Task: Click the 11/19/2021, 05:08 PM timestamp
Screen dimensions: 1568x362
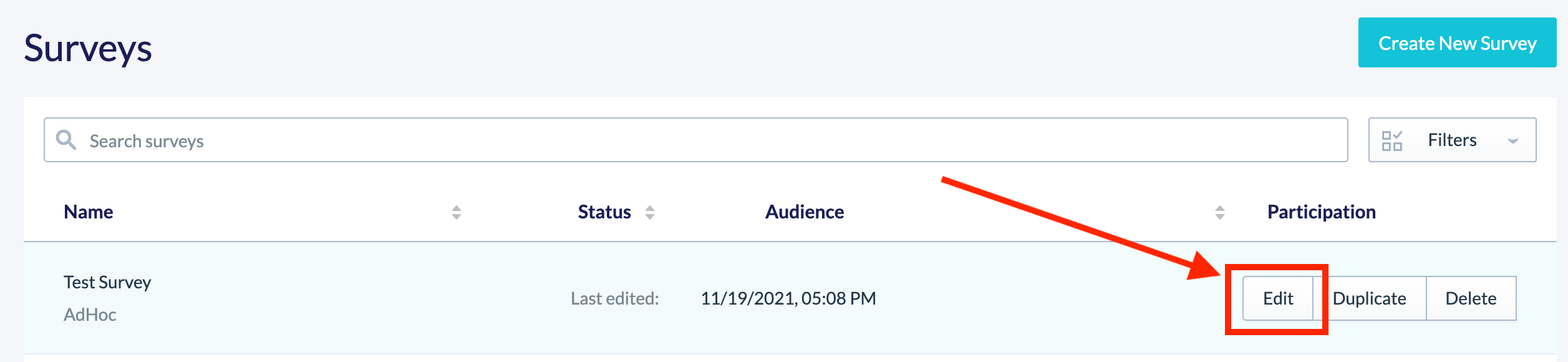Action: pyautogui.click(x=788, y=298)
